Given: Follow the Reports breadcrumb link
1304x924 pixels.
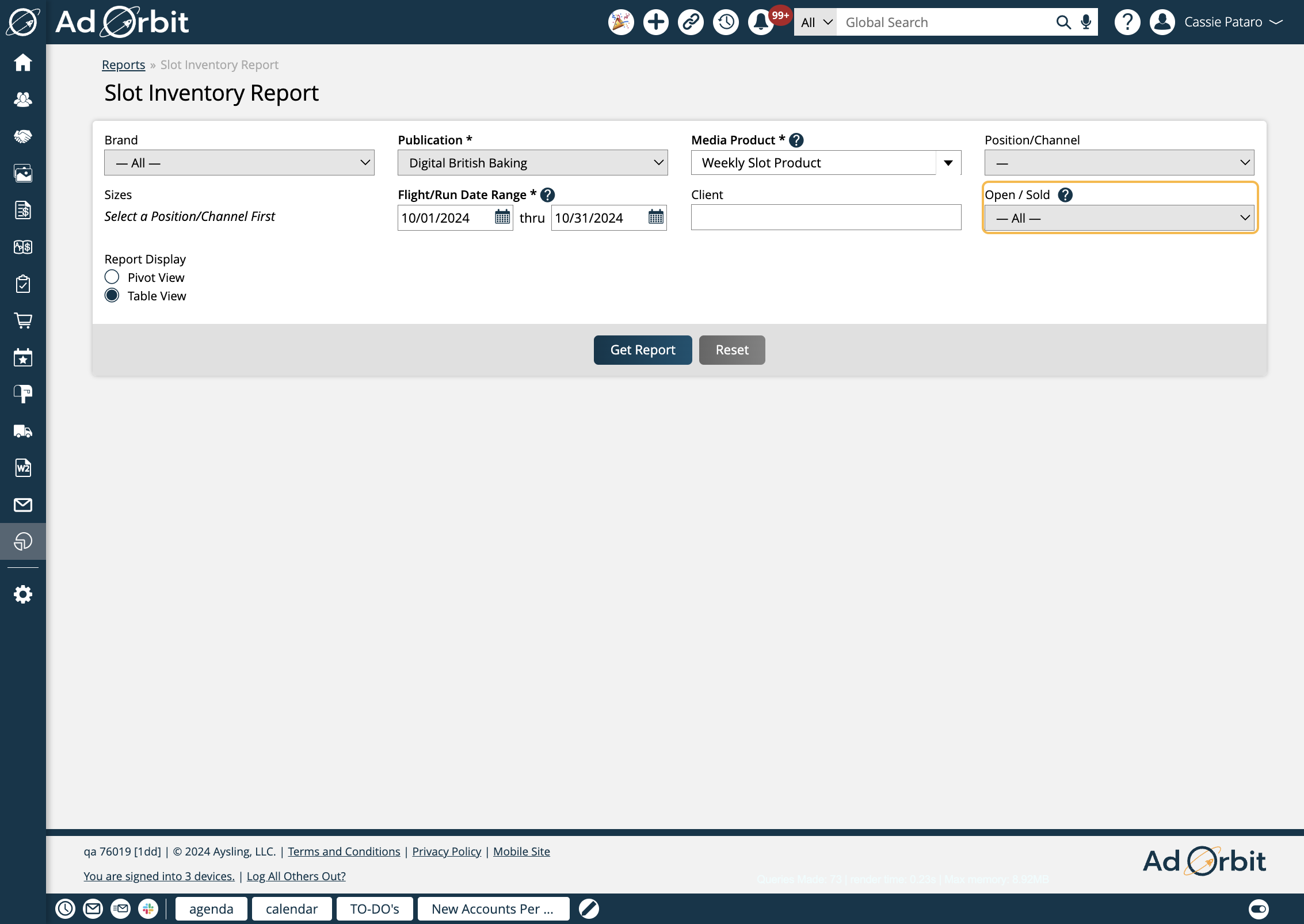Looking at the screenshot, I should (x=123, y=64).
